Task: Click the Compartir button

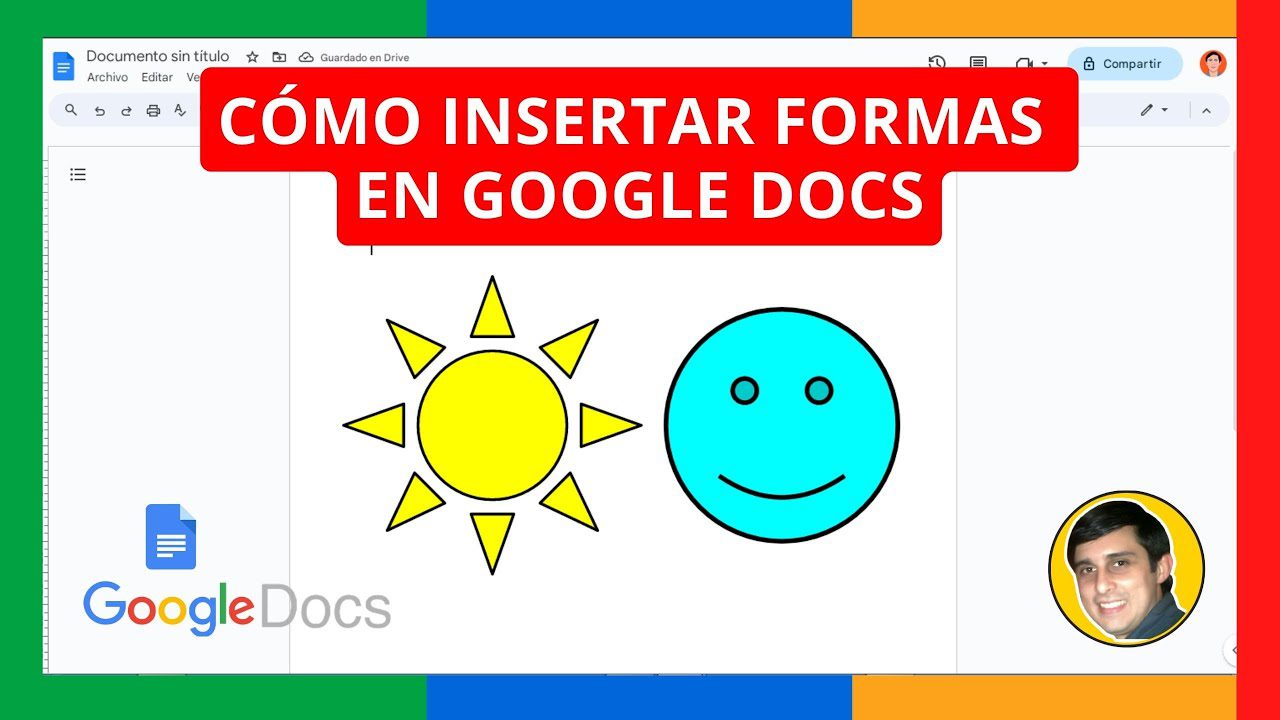Action: pos(1124,63)
